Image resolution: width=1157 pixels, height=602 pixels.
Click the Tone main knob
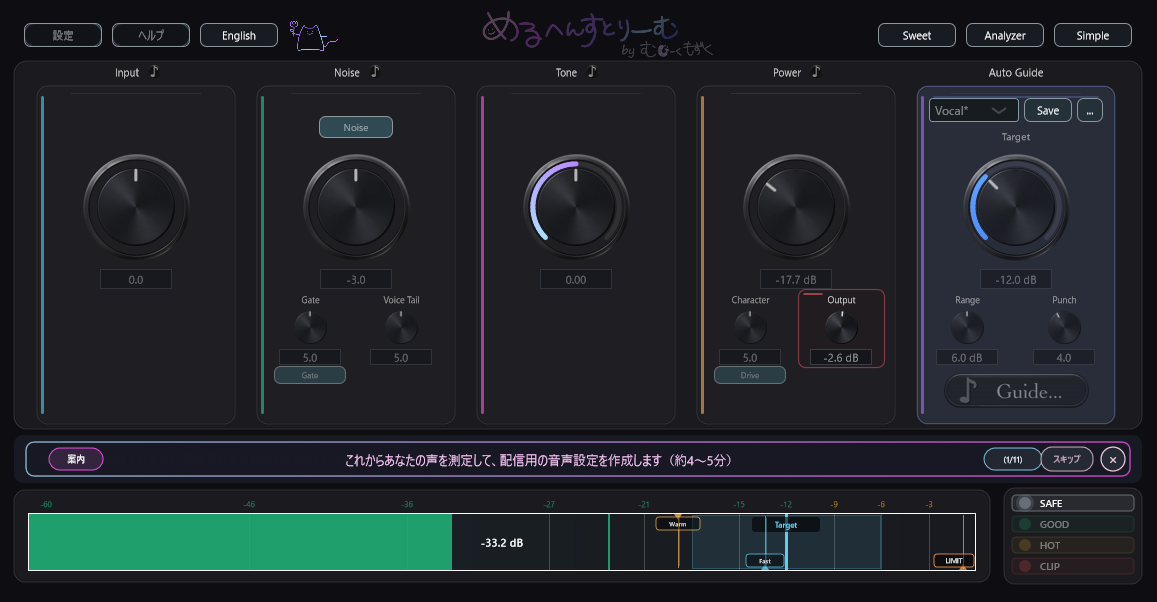pyautogui.click(x=576, y=207)
